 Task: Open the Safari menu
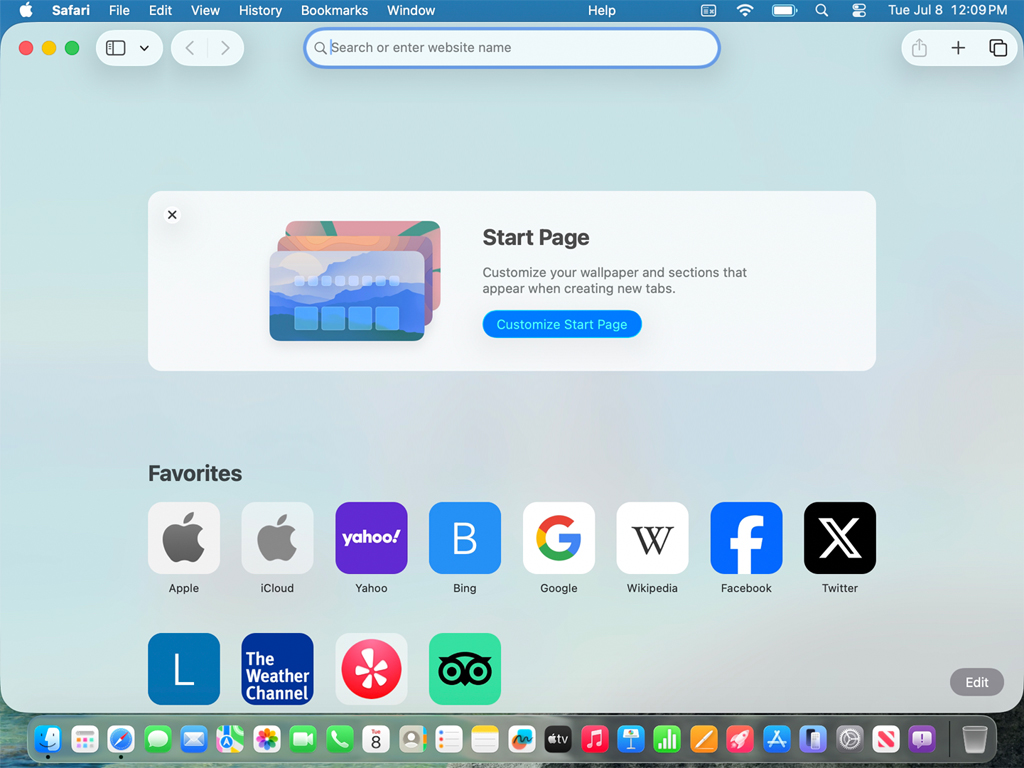71,10
